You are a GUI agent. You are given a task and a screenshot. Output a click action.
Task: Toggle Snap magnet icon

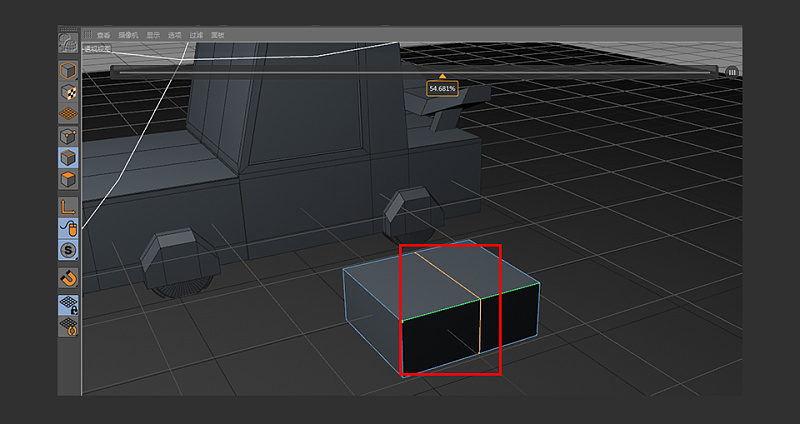tap(68, 278)
